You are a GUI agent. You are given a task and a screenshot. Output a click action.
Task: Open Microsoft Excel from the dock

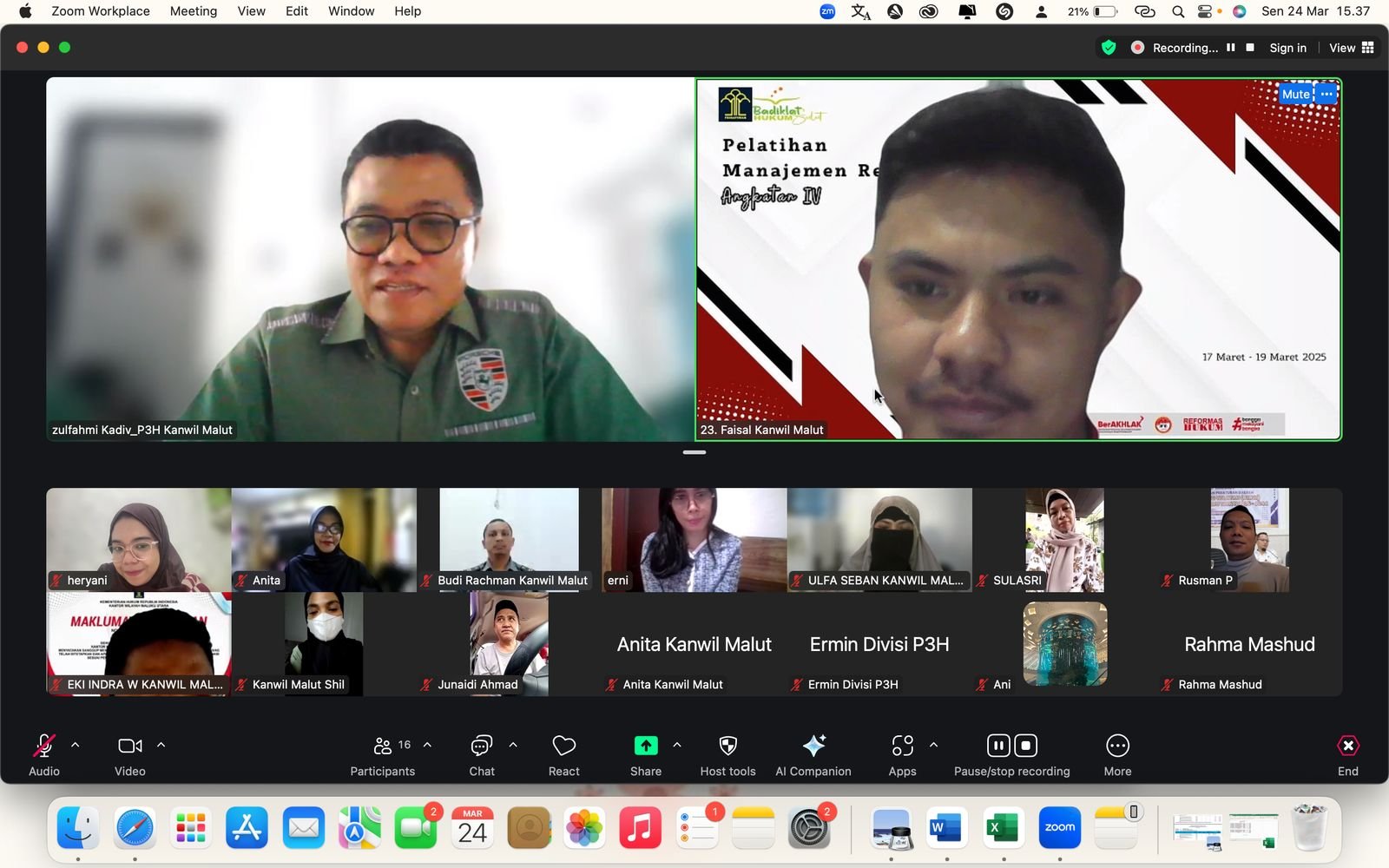click(x=1004, y=827)
